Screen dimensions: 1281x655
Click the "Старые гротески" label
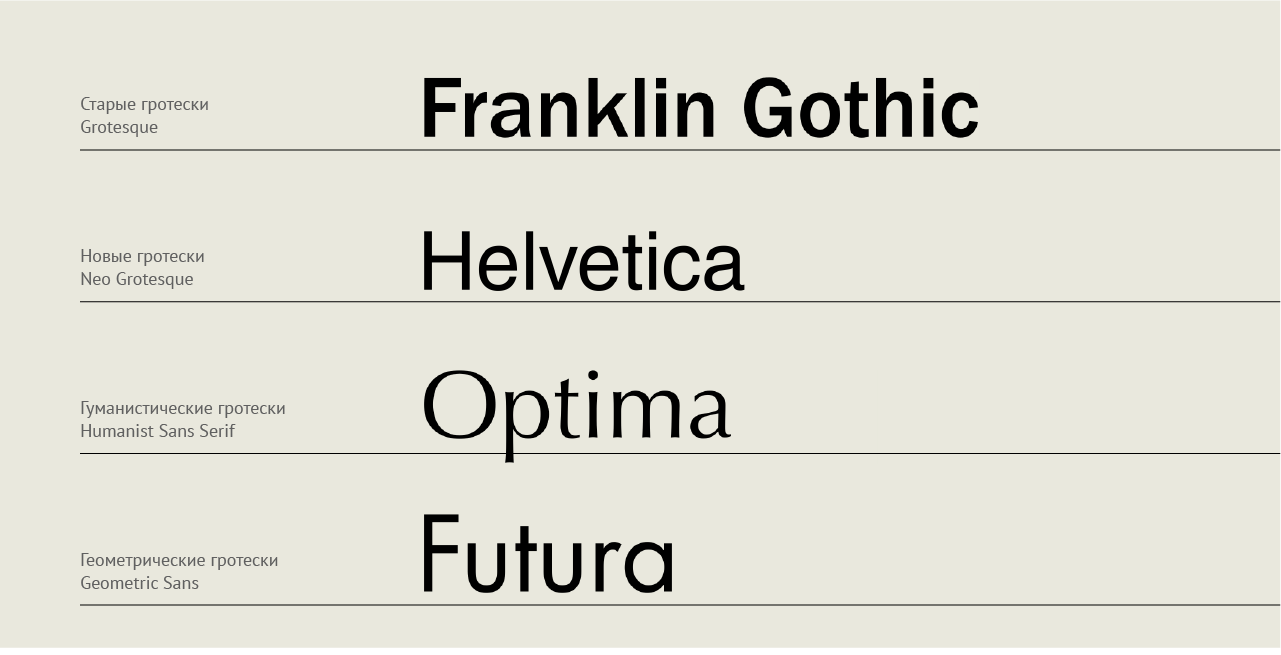[145, 104]
